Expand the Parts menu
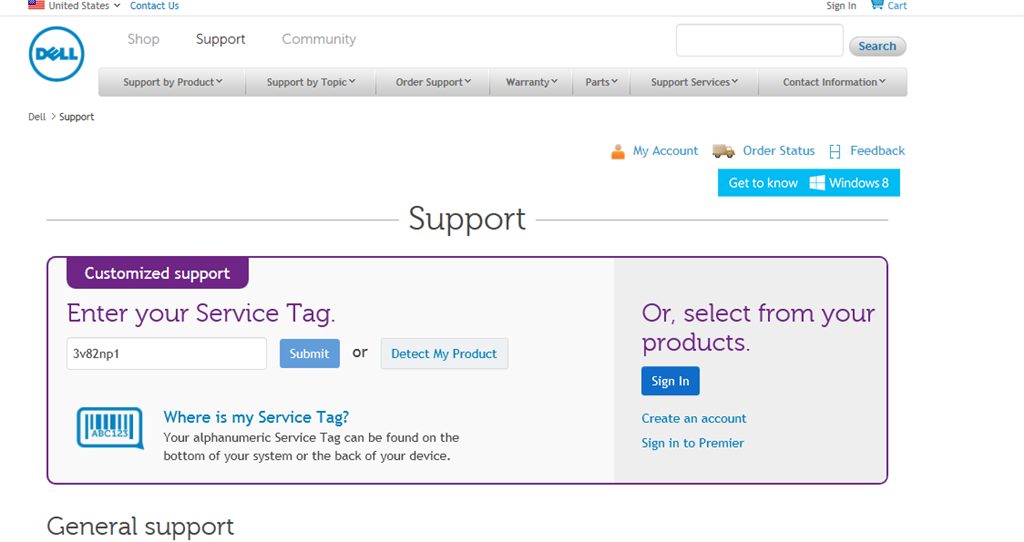 coord(601,82)
